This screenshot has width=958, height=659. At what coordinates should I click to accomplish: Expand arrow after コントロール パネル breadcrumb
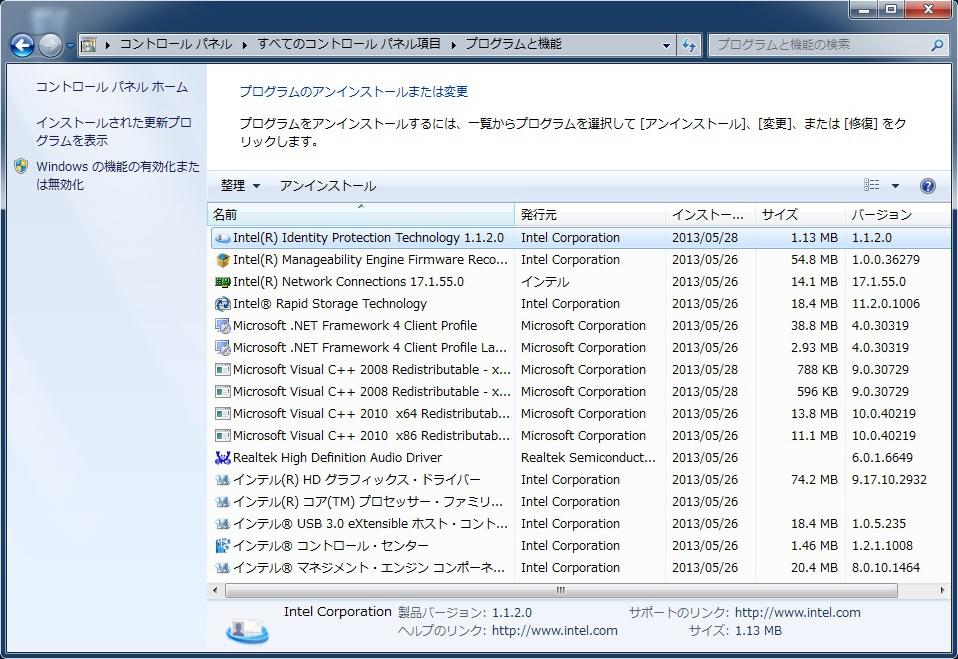(x=244, y=45)
